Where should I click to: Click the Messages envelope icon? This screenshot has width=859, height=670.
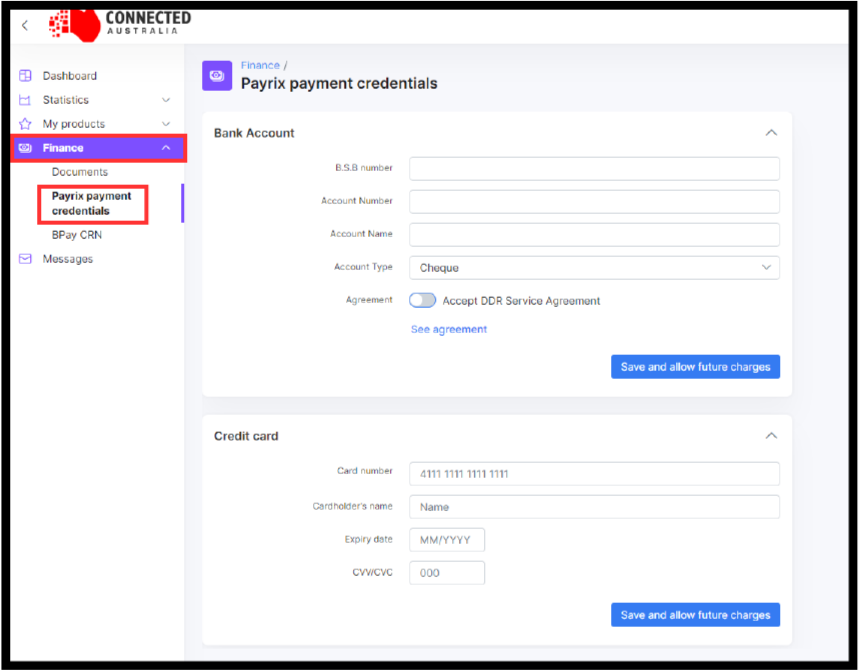coord(25,259)
